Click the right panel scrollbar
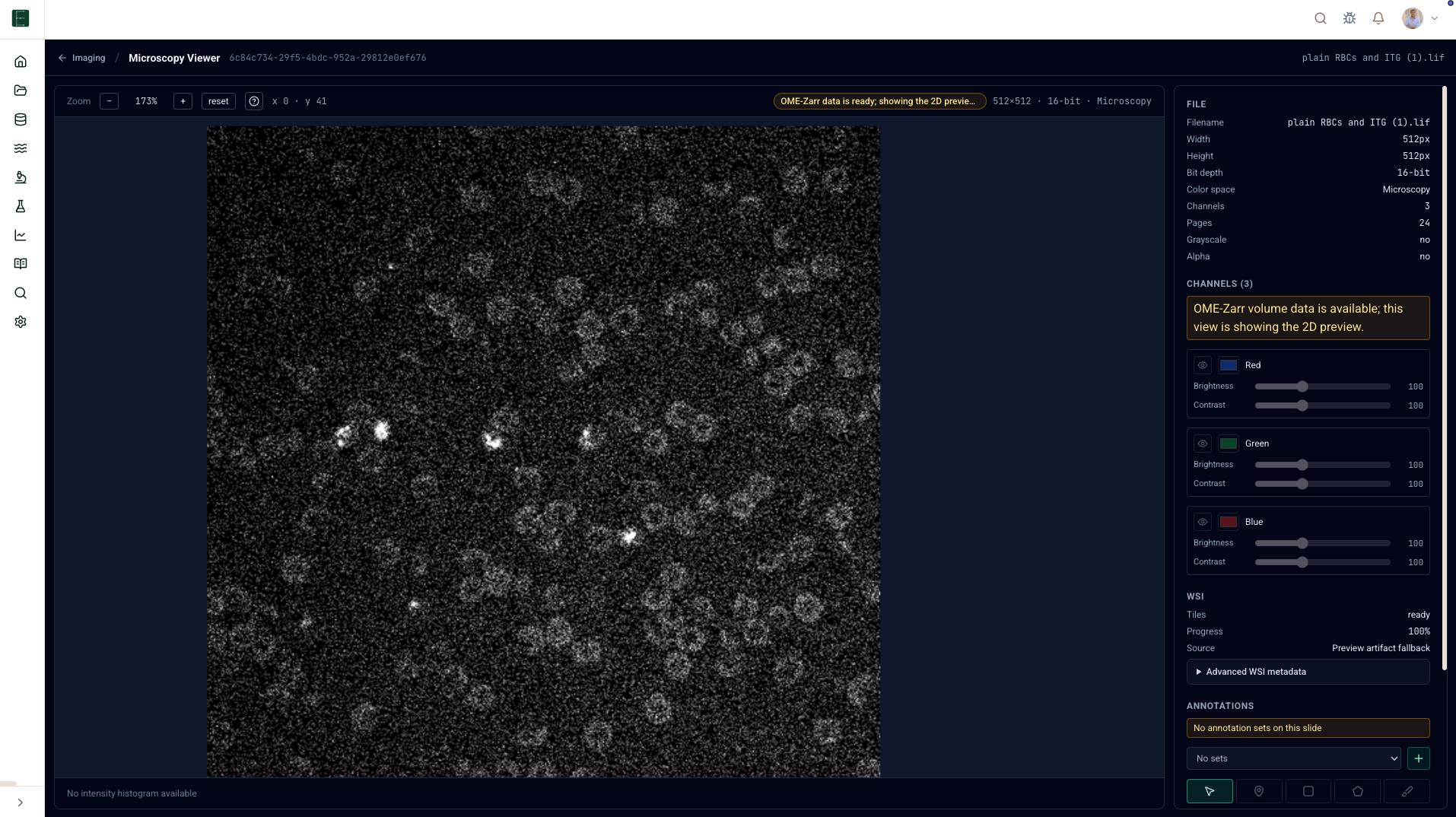Screen dimensions: 1456x817 [x=1444, y=378]
